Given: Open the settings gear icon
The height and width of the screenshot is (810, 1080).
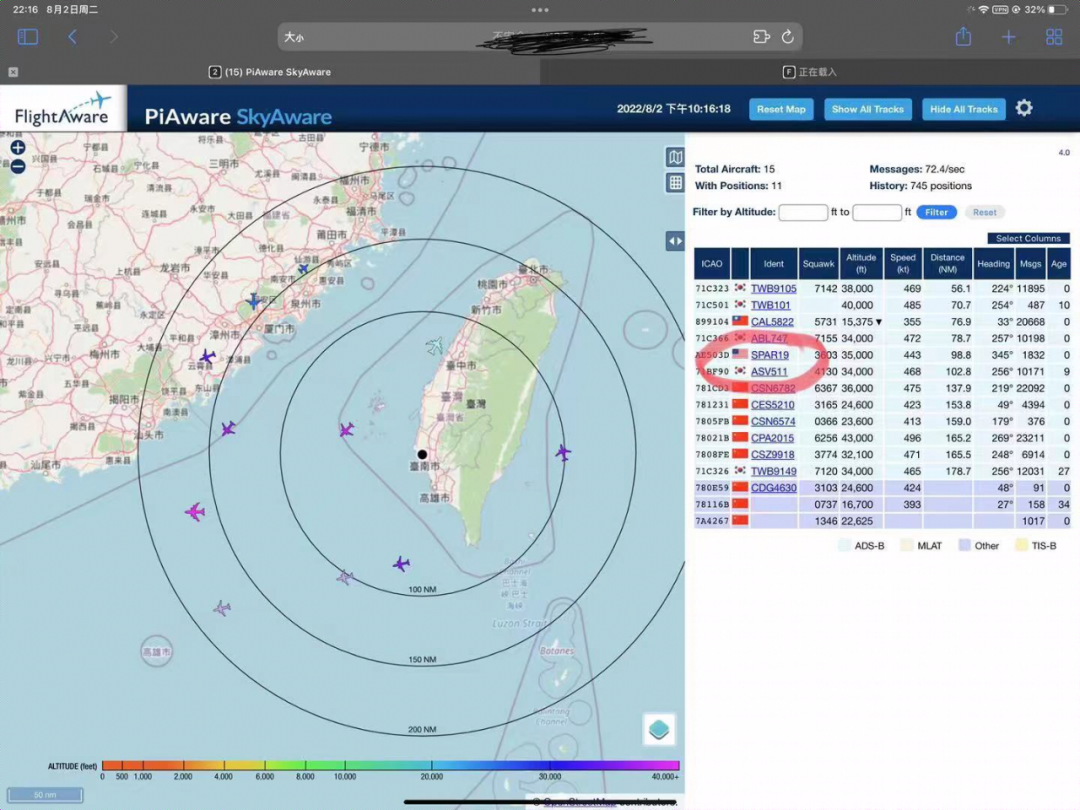Looking at the screenshot, I should [x=1024, y=108].
